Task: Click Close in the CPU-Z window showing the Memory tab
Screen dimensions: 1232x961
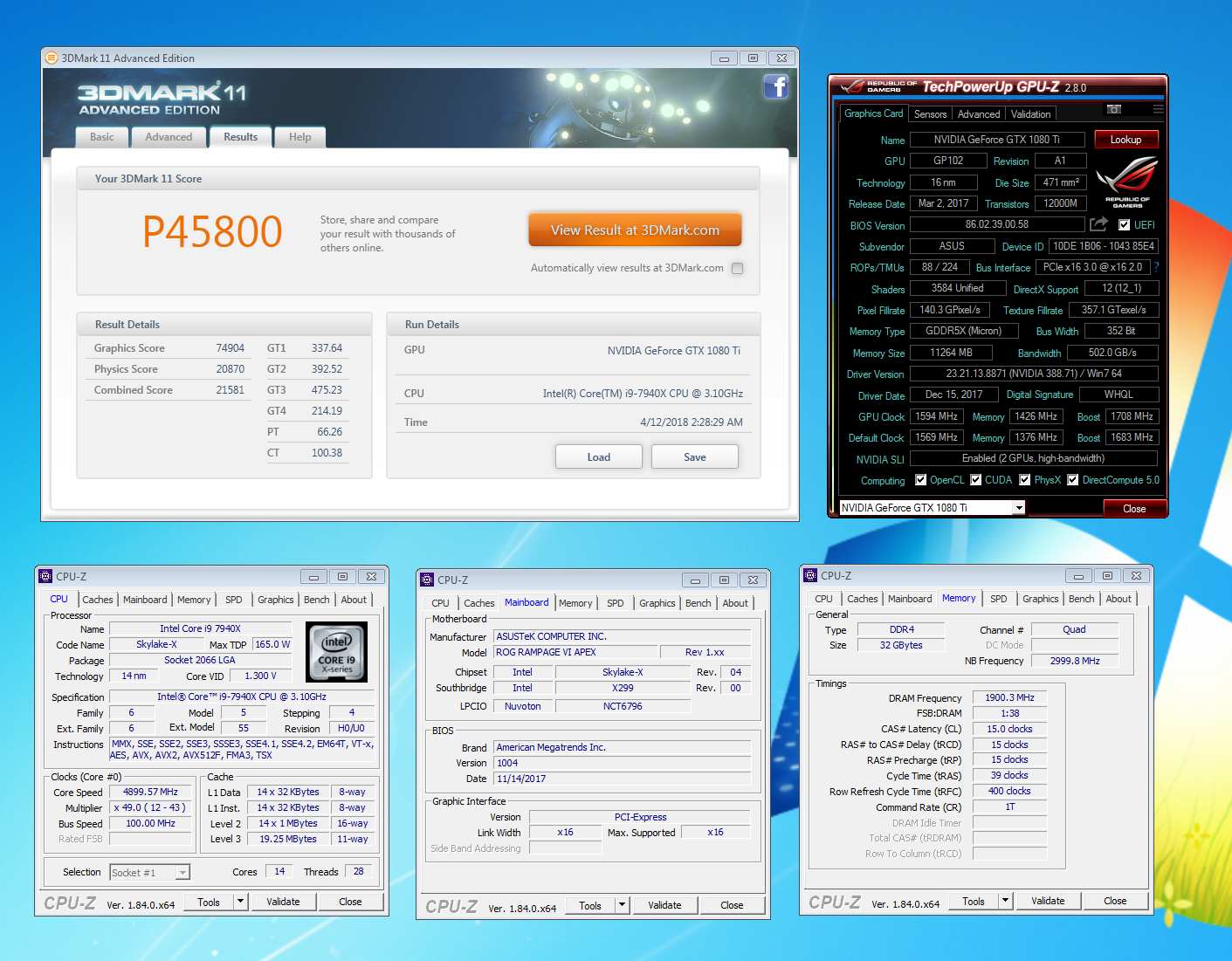Action: (x=1115, y=901)
